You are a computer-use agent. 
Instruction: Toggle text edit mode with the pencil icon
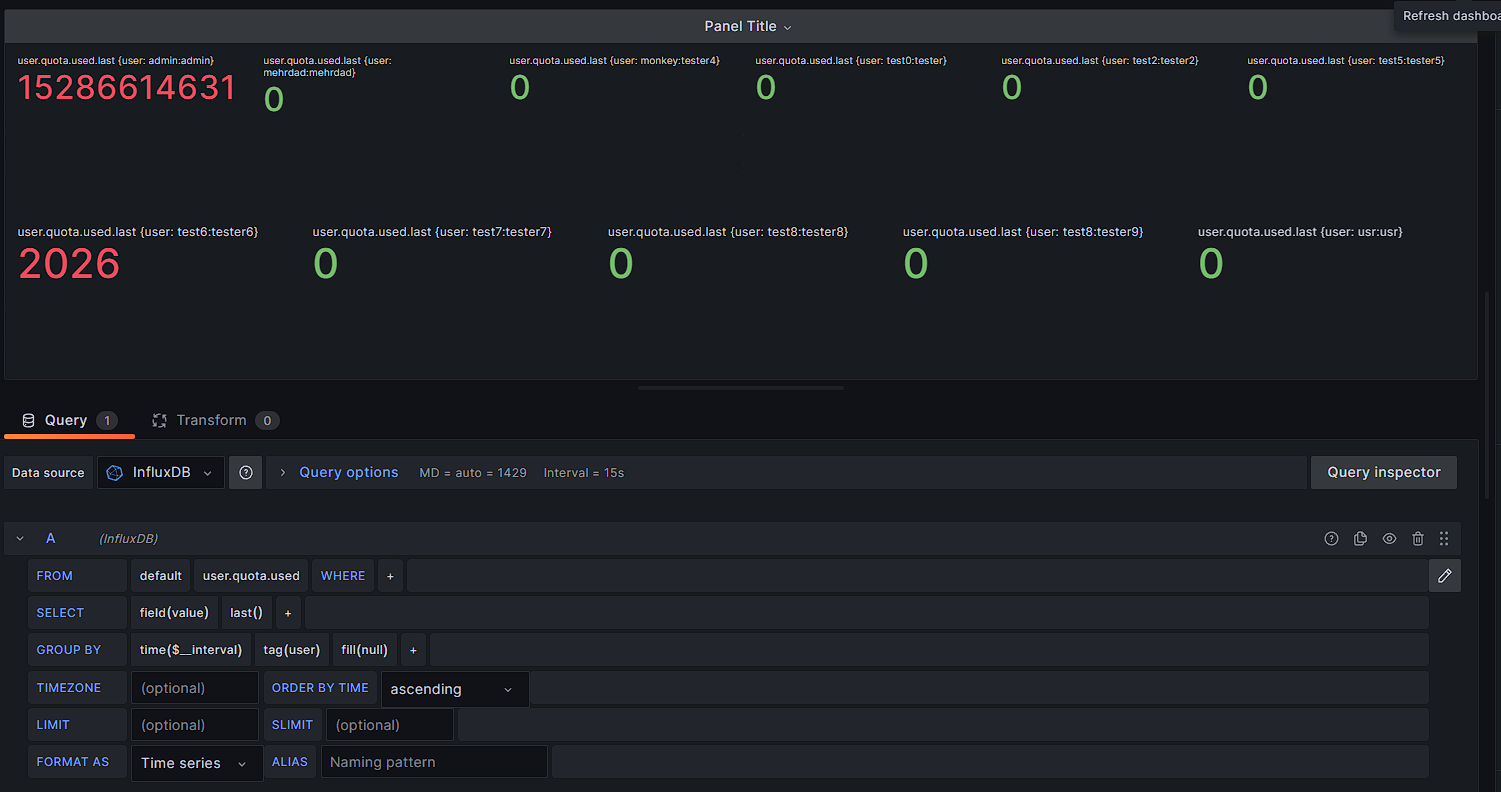click(x=1444, y=576)
